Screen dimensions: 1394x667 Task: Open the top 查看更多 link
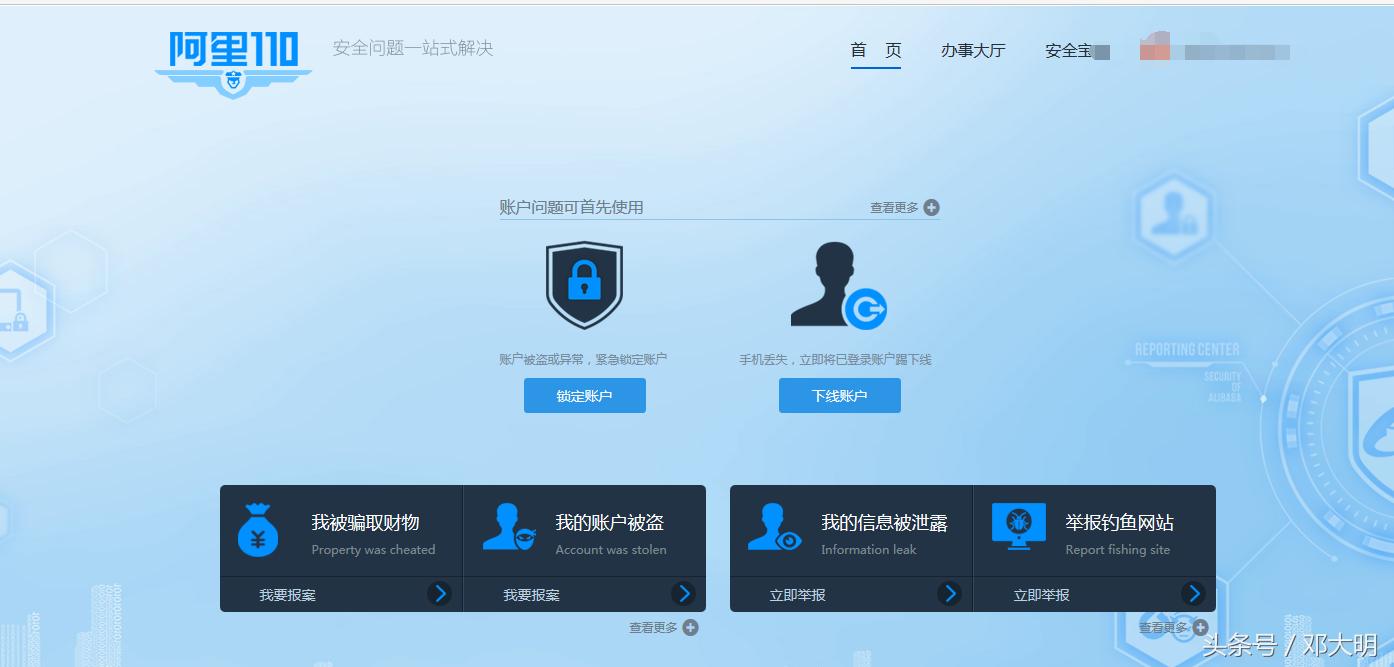click(x=894, y=207)
